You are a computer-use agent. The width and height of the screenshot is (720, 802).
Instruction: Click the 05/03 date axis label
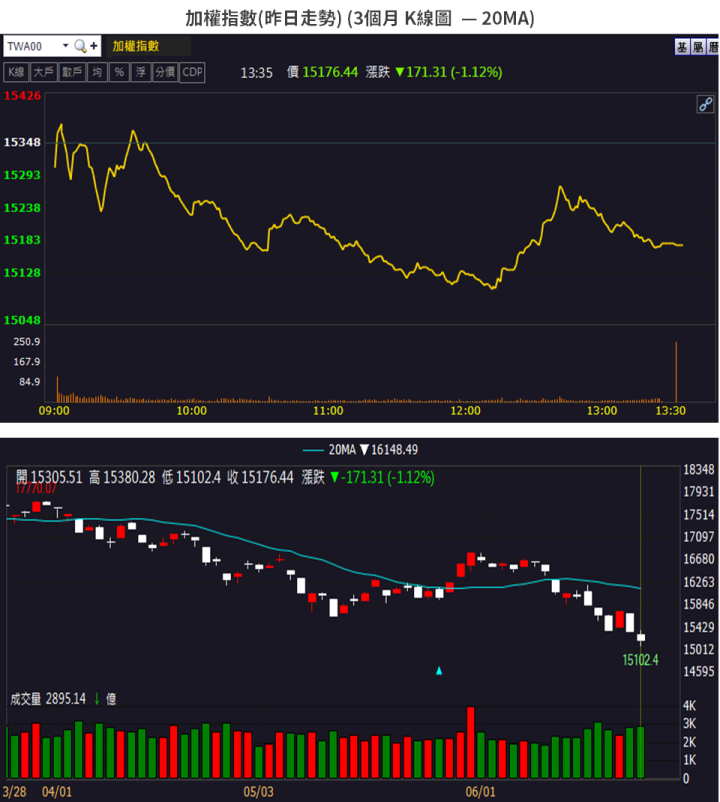pyautogui.click(x=258, y=792)
